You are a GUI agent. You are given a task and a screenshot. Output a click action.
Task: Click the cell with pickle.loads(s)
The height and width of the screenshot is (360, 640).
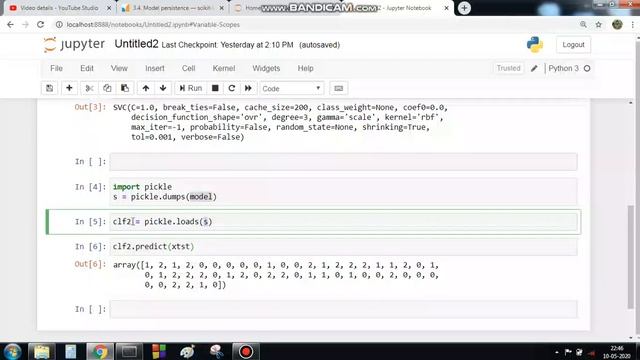343,222
